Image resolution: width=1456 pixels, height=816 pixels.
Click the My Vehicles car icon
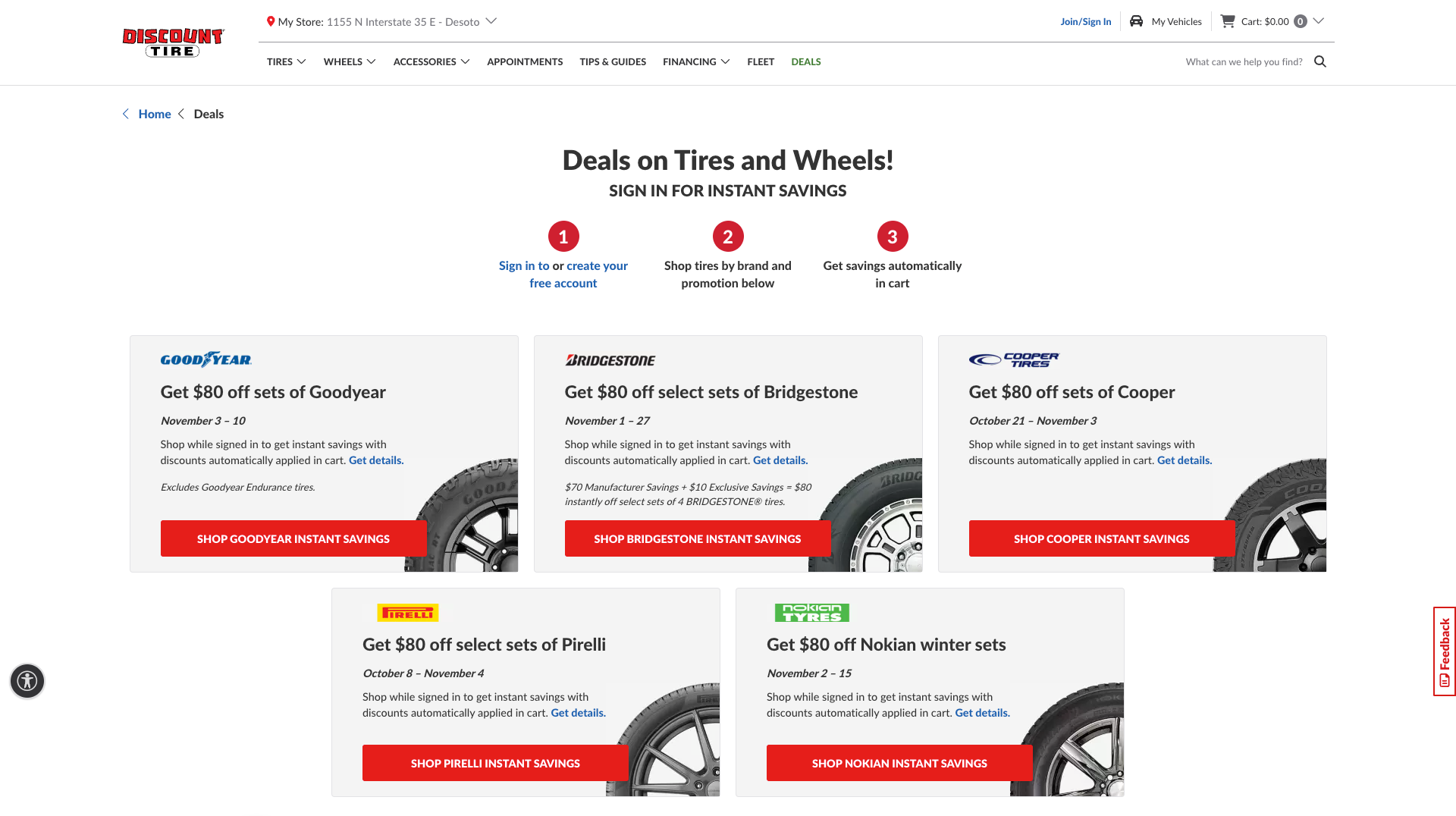coord(1136,21)
